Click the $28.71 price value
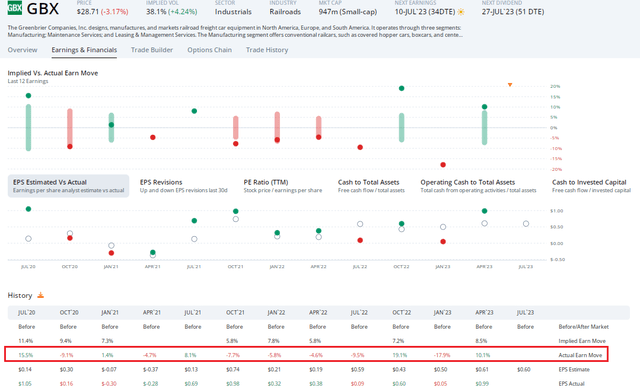This screenshot has height=391, width=640. pyautogui.click(x=88, y=12)
